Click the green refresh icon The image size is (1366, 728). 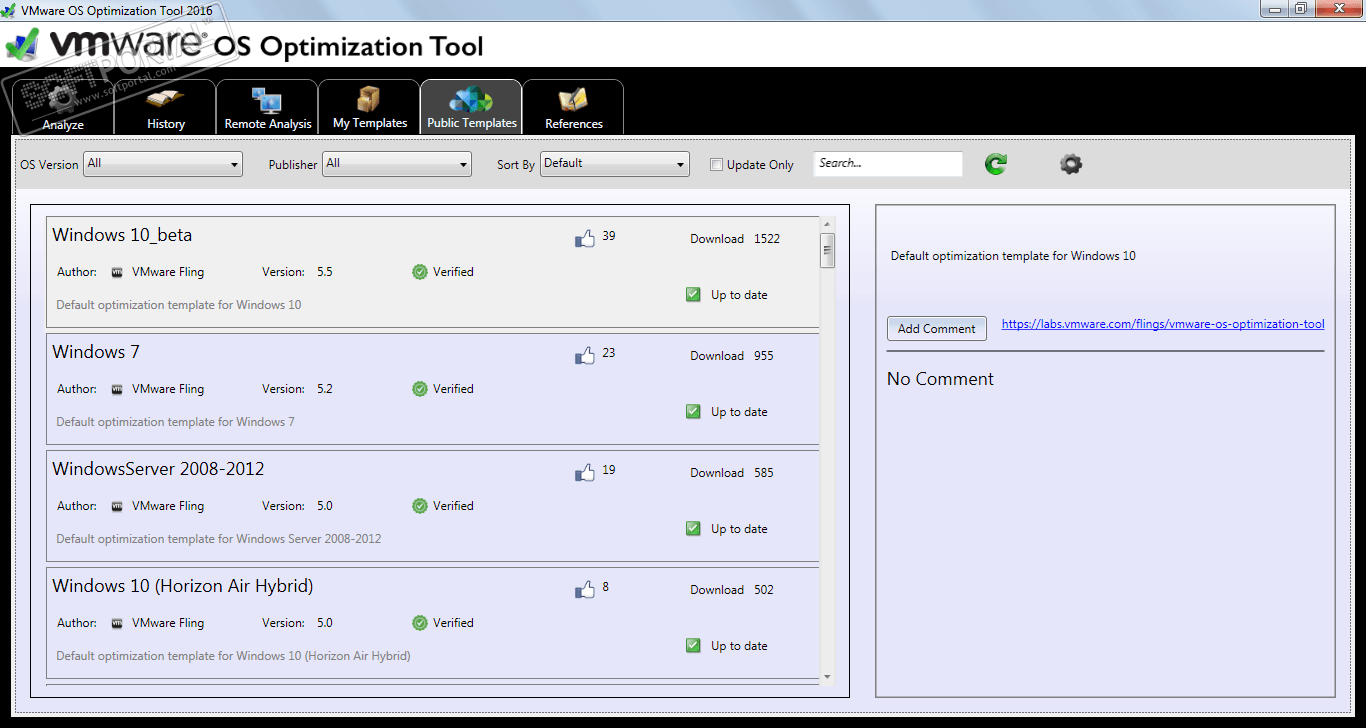tap(995, 164)
